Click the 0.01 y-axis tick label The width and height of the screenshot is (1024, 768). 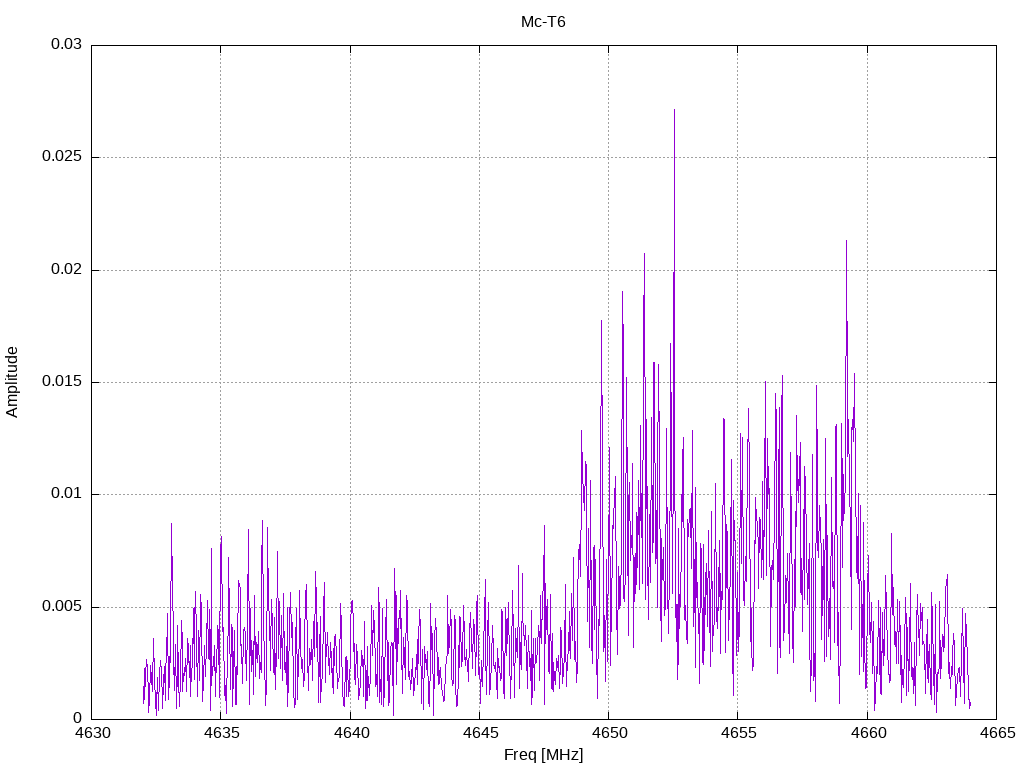click(x=66, y=494)
